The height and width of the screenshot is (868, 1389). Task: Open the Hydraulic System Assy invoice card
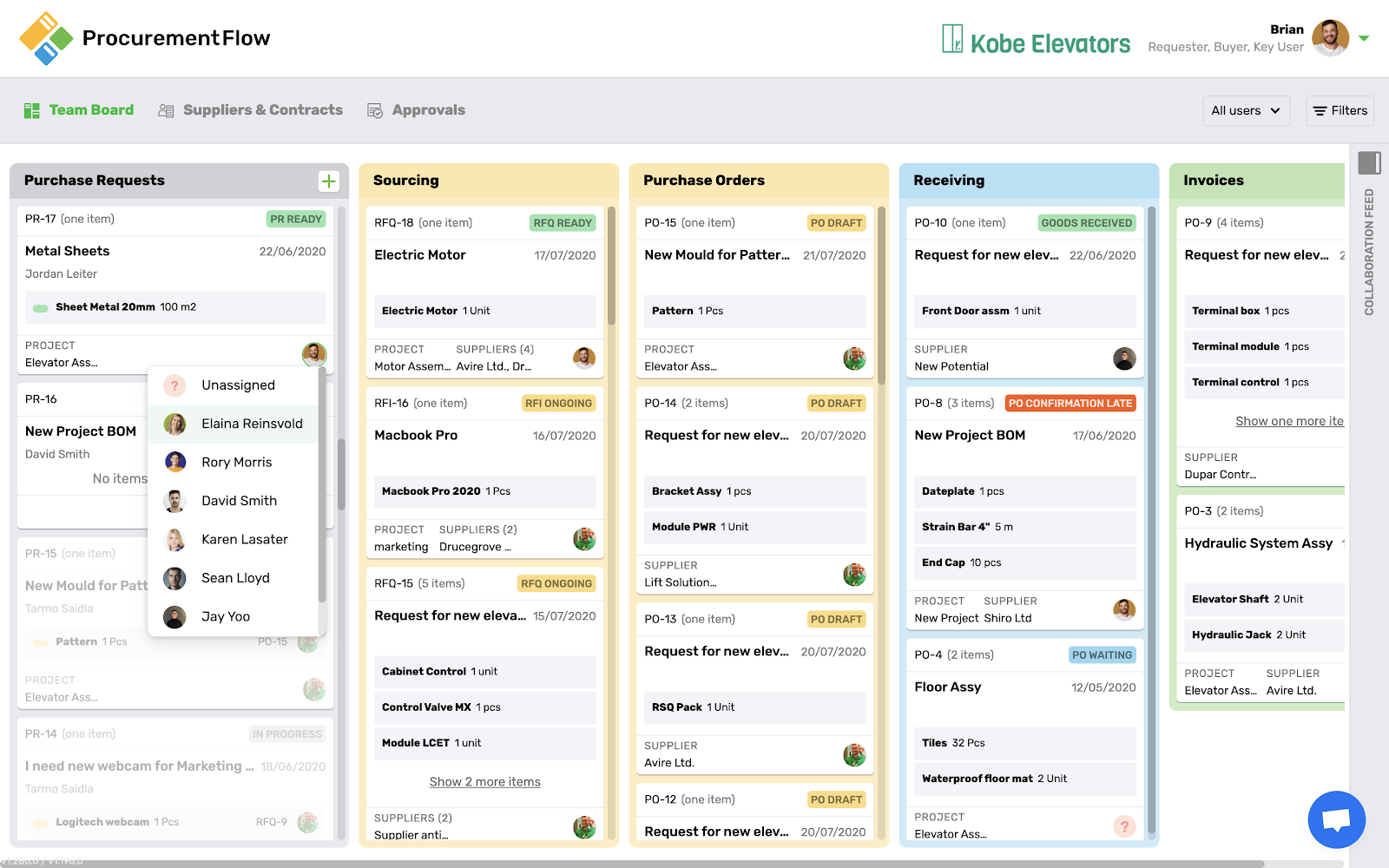pos(1259,543)
